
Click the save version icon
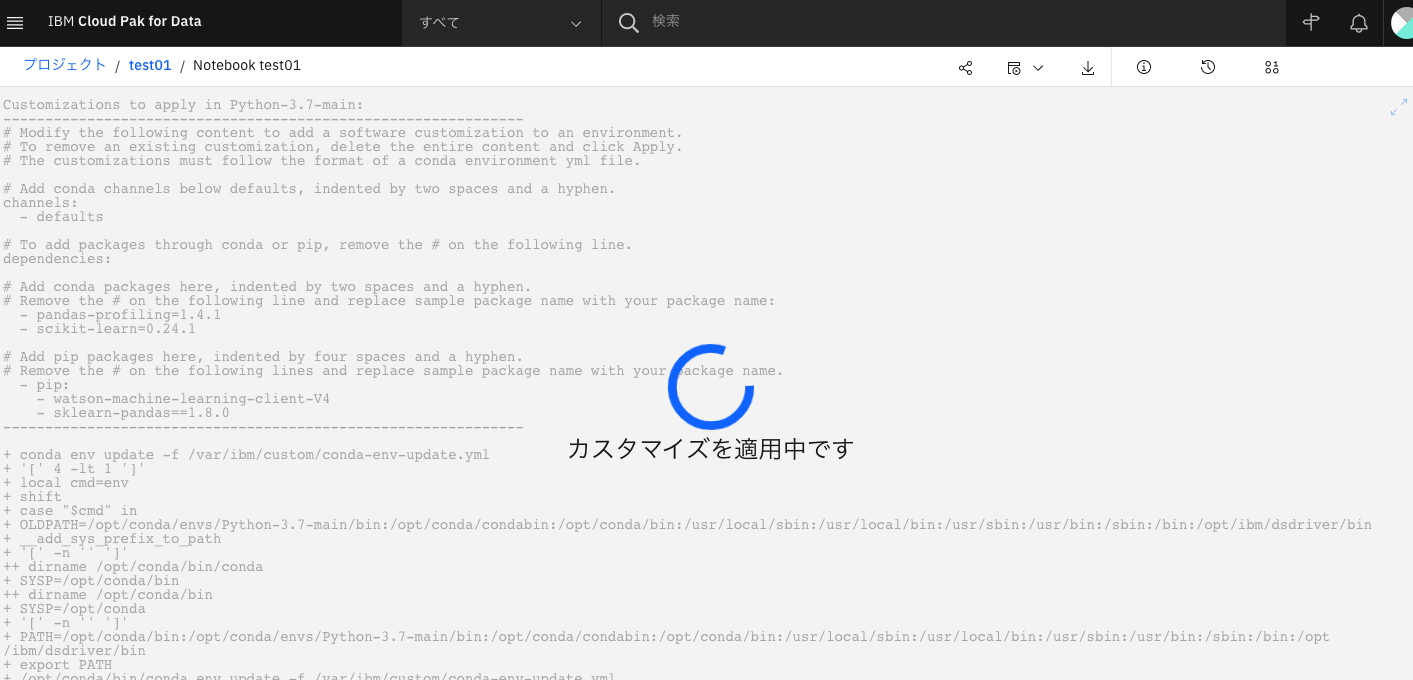coord(1014,67)
